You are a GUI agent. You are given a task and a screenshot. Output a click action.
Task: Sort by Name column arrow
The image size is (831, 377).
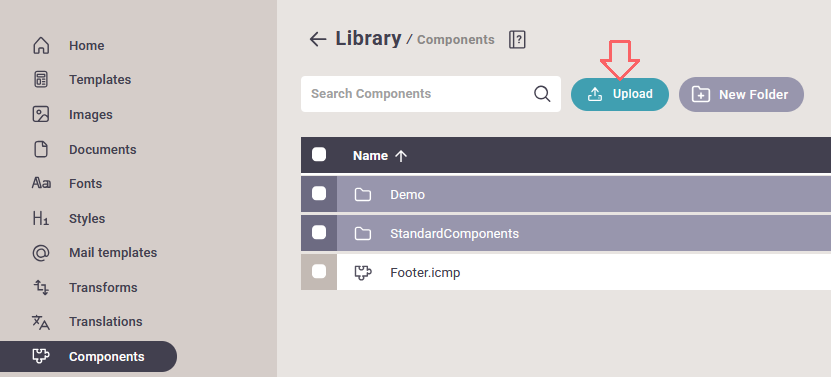pos(401,156)
